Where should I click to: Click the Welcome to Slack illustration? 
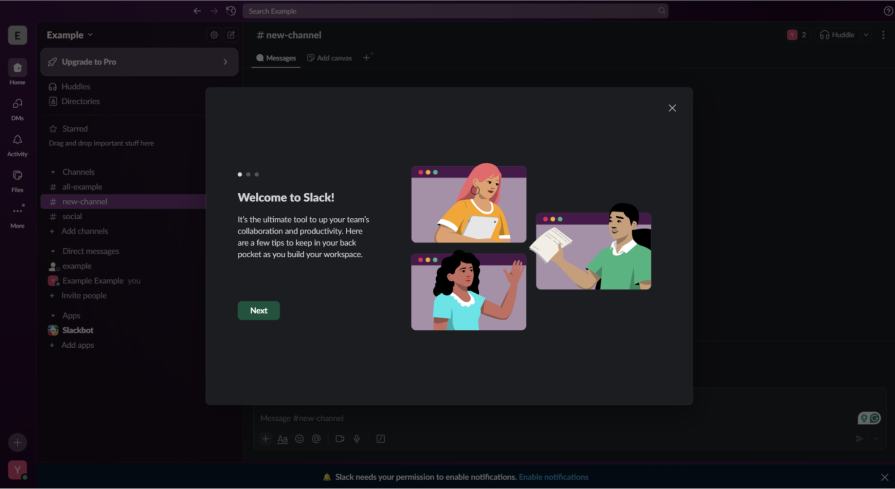531,247
